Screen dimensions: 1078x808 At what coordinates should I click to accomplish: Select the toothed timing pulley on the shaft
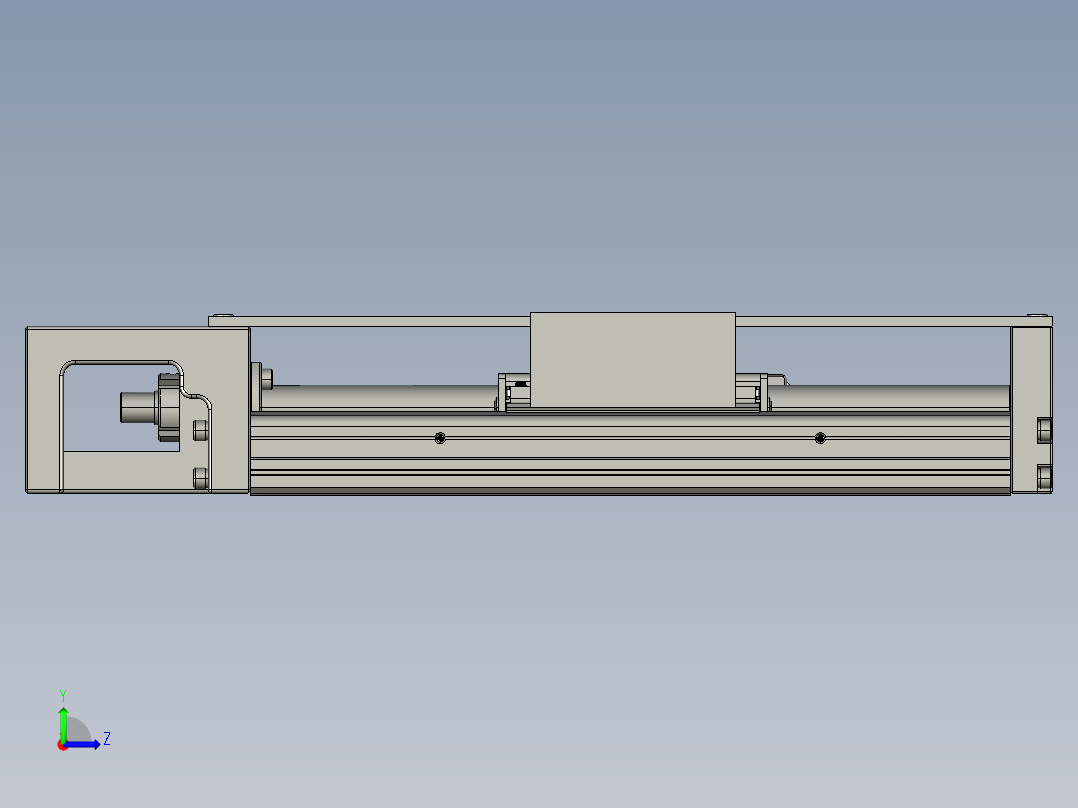pos(169,407)
